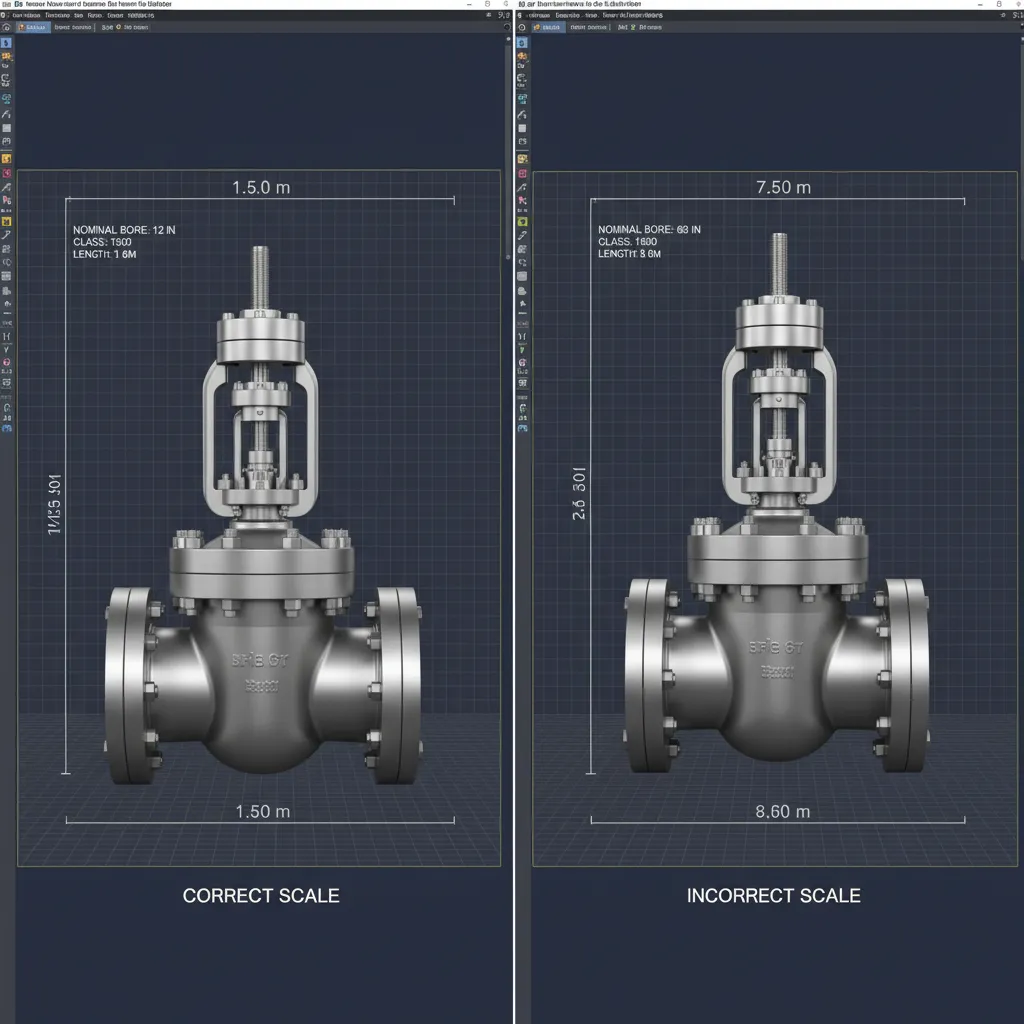Click the grey filled square icon in right window sidebar
Screen dimensions: 1024x1024
click(x=522, y=128)
